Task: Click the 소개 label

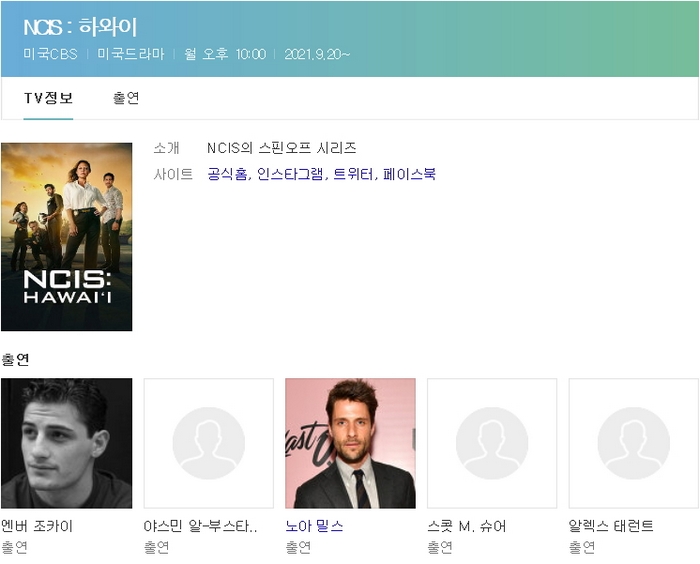Action: (167, 148)
